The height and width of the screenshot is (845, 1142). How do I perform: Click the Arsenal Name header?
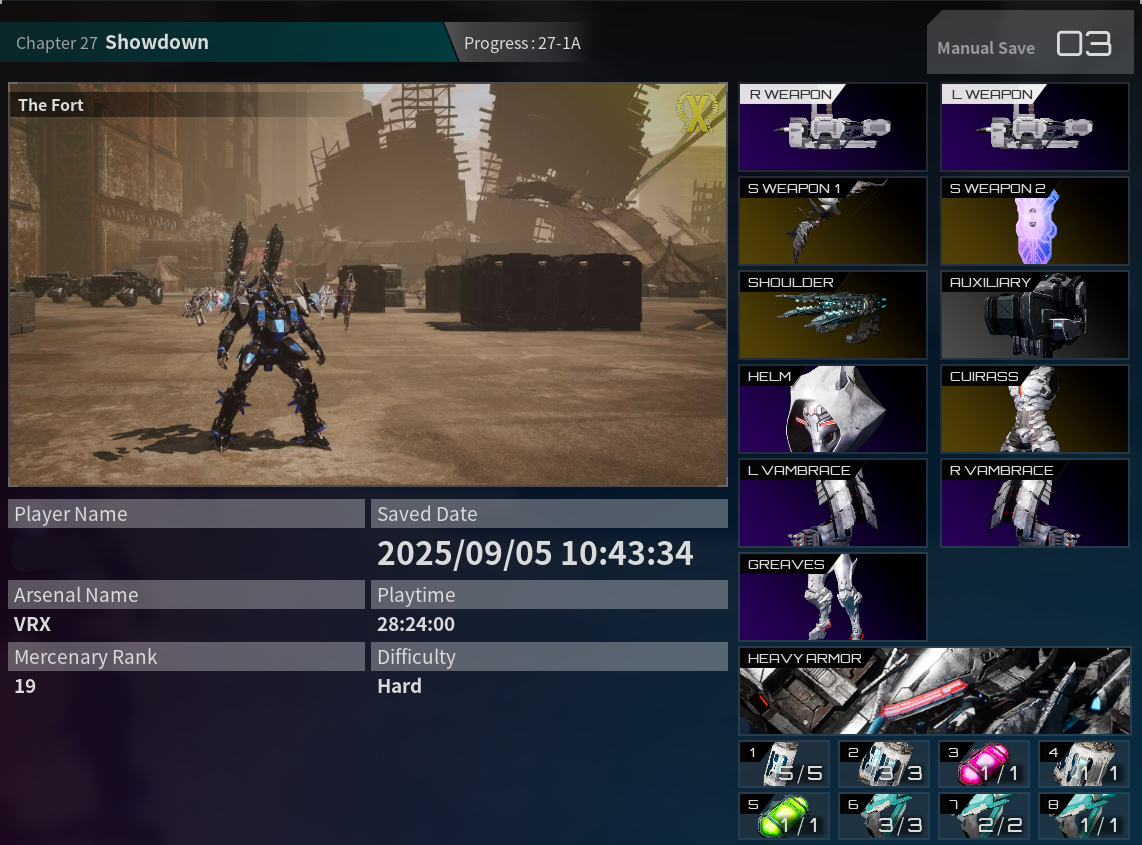[x=186, y=594]
